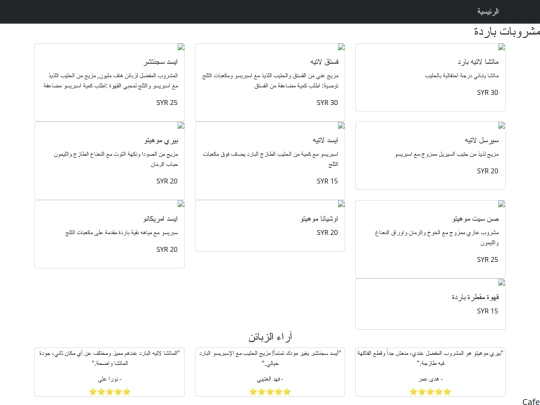Click SYR 15 price on قهوة مقطرة باردة card
This screenshot has width=540, height=405.
(487, 311)
